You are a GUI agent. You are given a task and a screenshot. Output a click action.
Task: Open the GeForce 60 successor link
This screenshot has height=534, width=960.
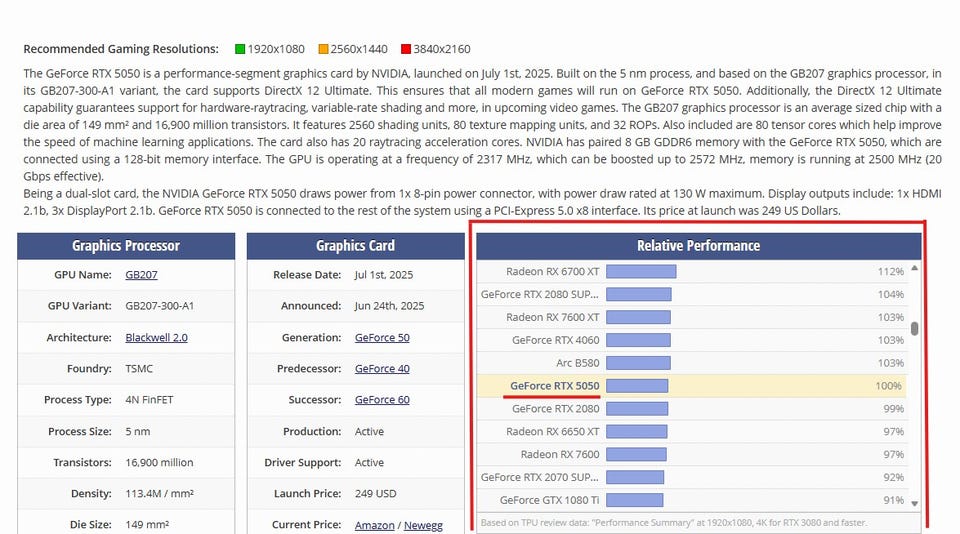pyautogui.click(x=382, y=400)
